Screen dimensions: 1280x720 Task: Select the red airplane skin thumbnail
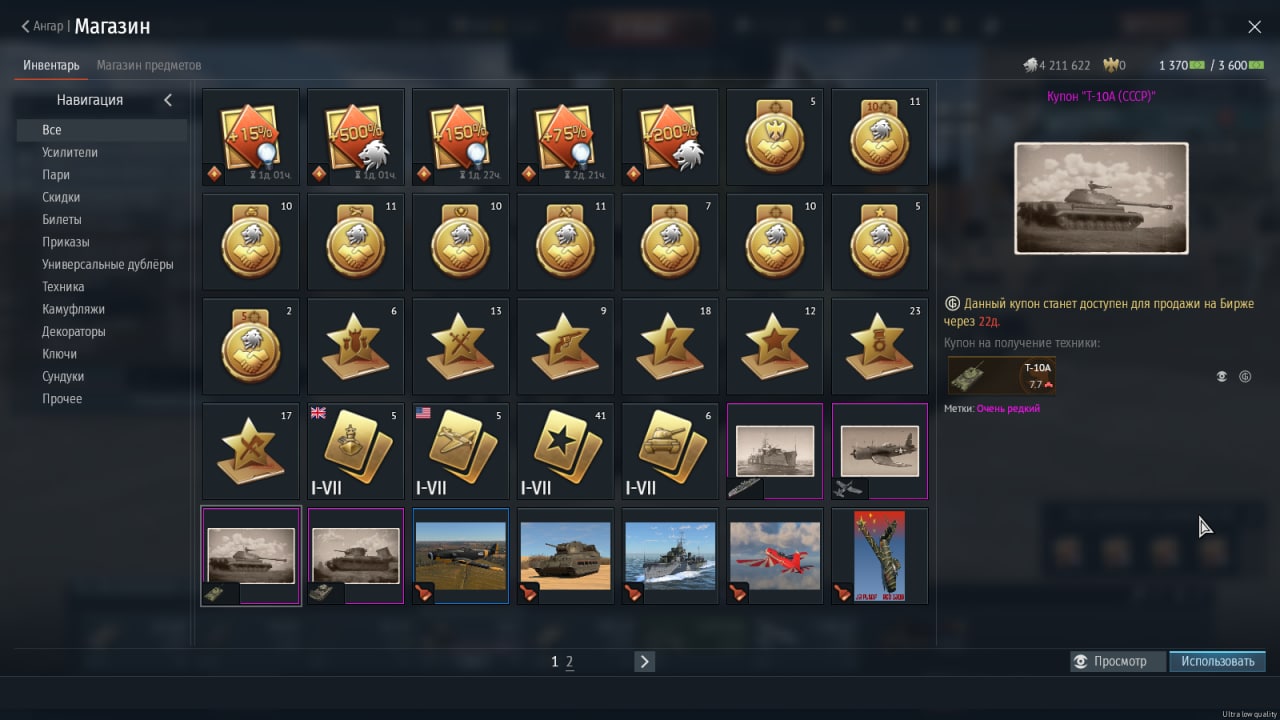pyautogui.click(x=775, y=556)
